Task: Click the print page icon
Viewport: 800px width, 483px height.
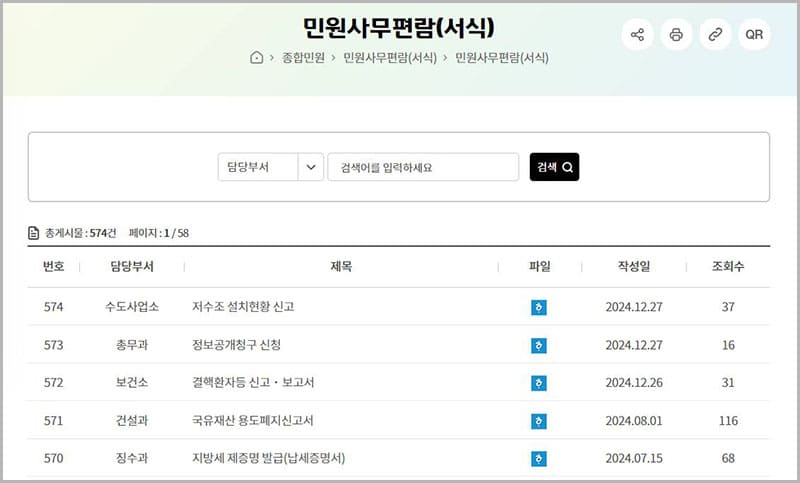Action: click(676, 34)
